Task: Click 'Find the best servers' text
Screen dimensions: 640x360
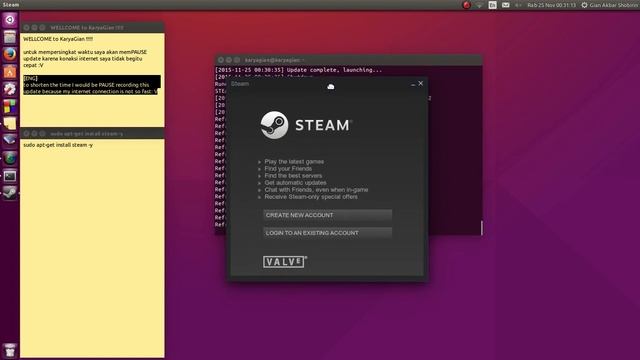Action: pos(293,176)
